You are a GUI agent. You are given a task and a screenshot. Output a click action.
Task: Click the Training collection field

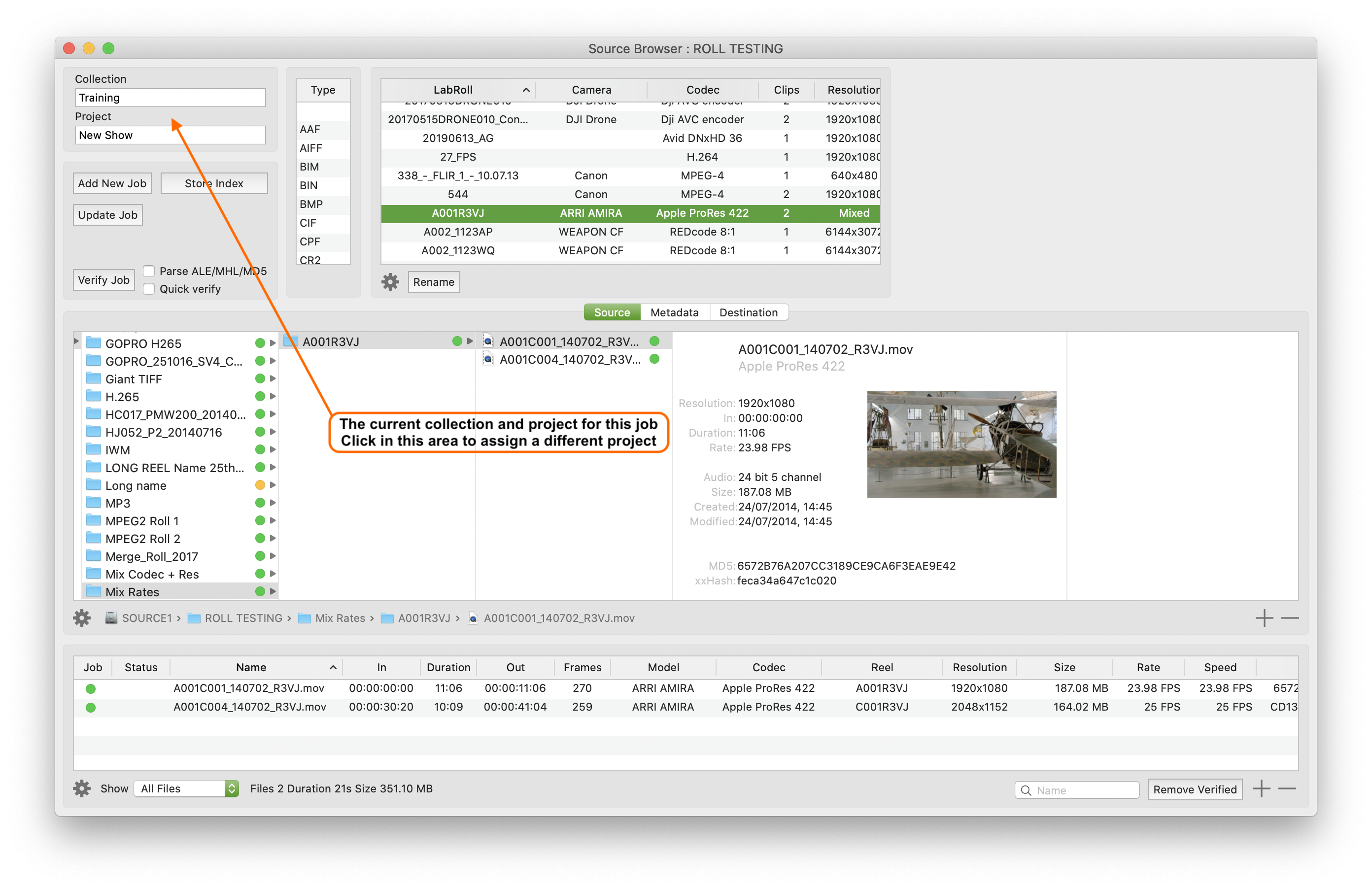click(170, 98)
